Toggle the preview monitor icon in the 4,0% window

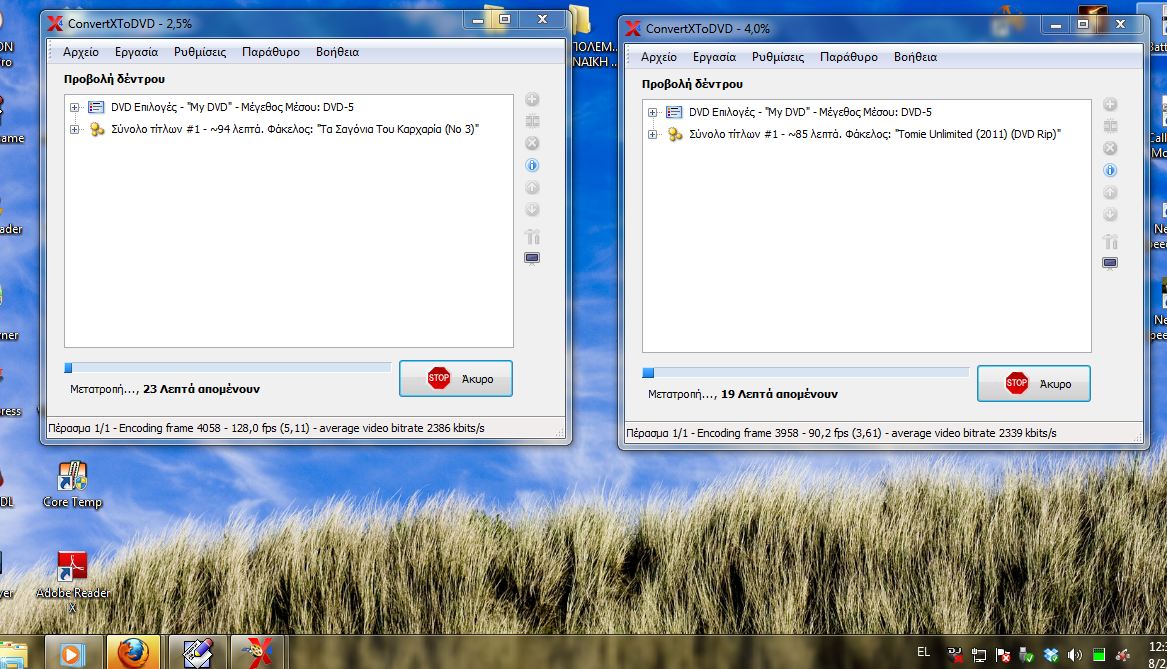pos(1110,263)
